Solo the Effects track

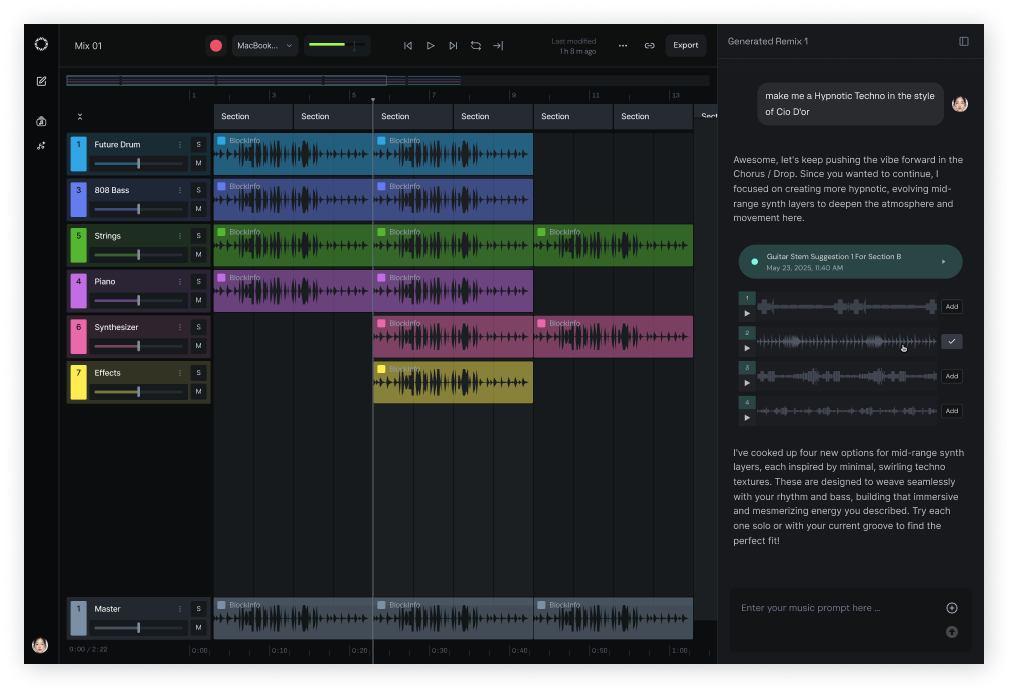point(199,373)
